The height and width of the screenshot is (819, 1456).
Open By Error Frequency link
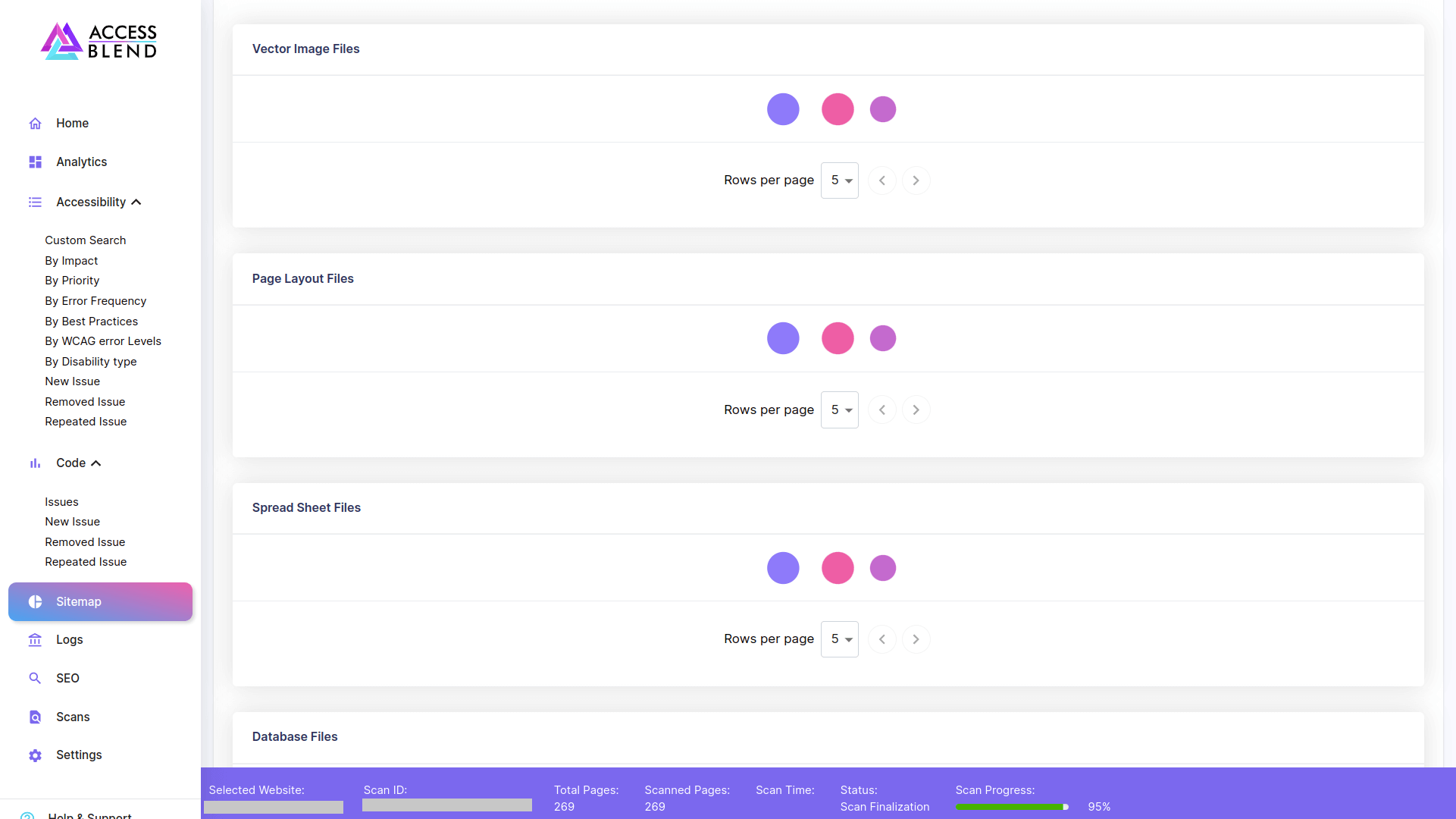click(x=96, y=301)
